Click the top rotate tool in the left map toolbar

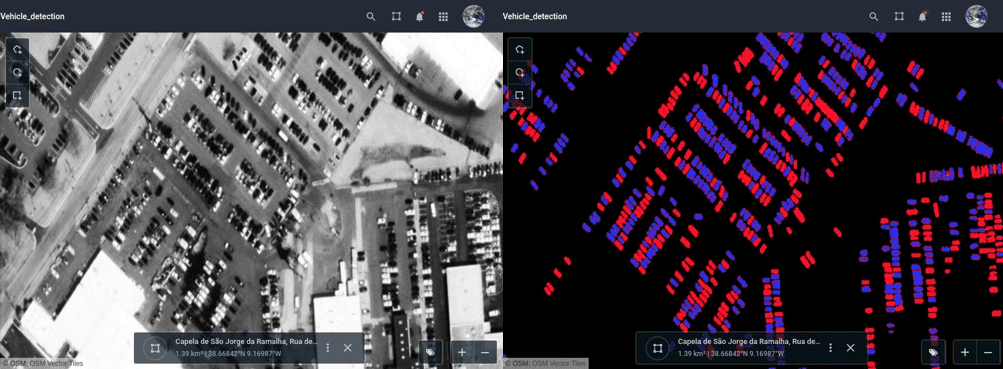click(17, 49)
